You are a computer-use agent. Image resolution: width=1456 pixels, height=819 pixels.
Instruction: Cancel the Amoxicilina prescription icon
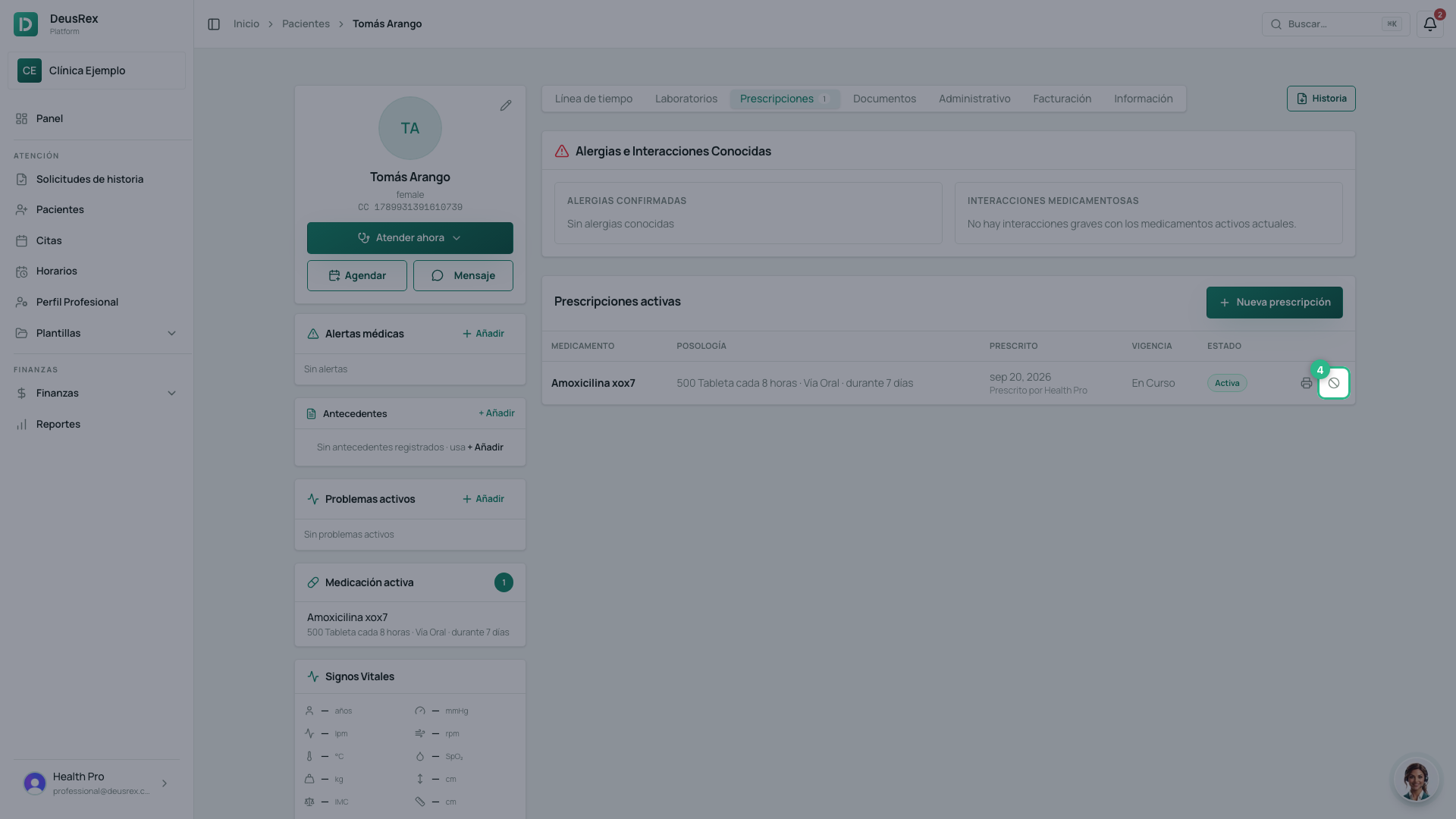click(x=1334, y=383)
